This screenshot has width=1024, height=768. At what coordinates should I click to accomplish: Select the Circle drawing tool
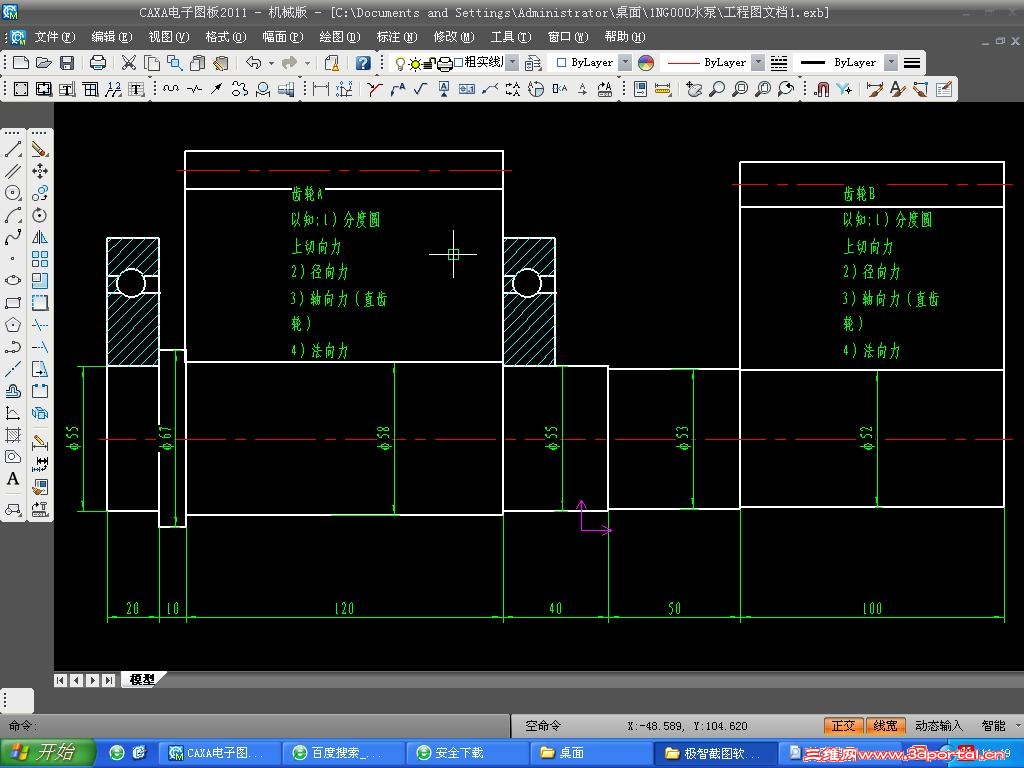(13, 193)
